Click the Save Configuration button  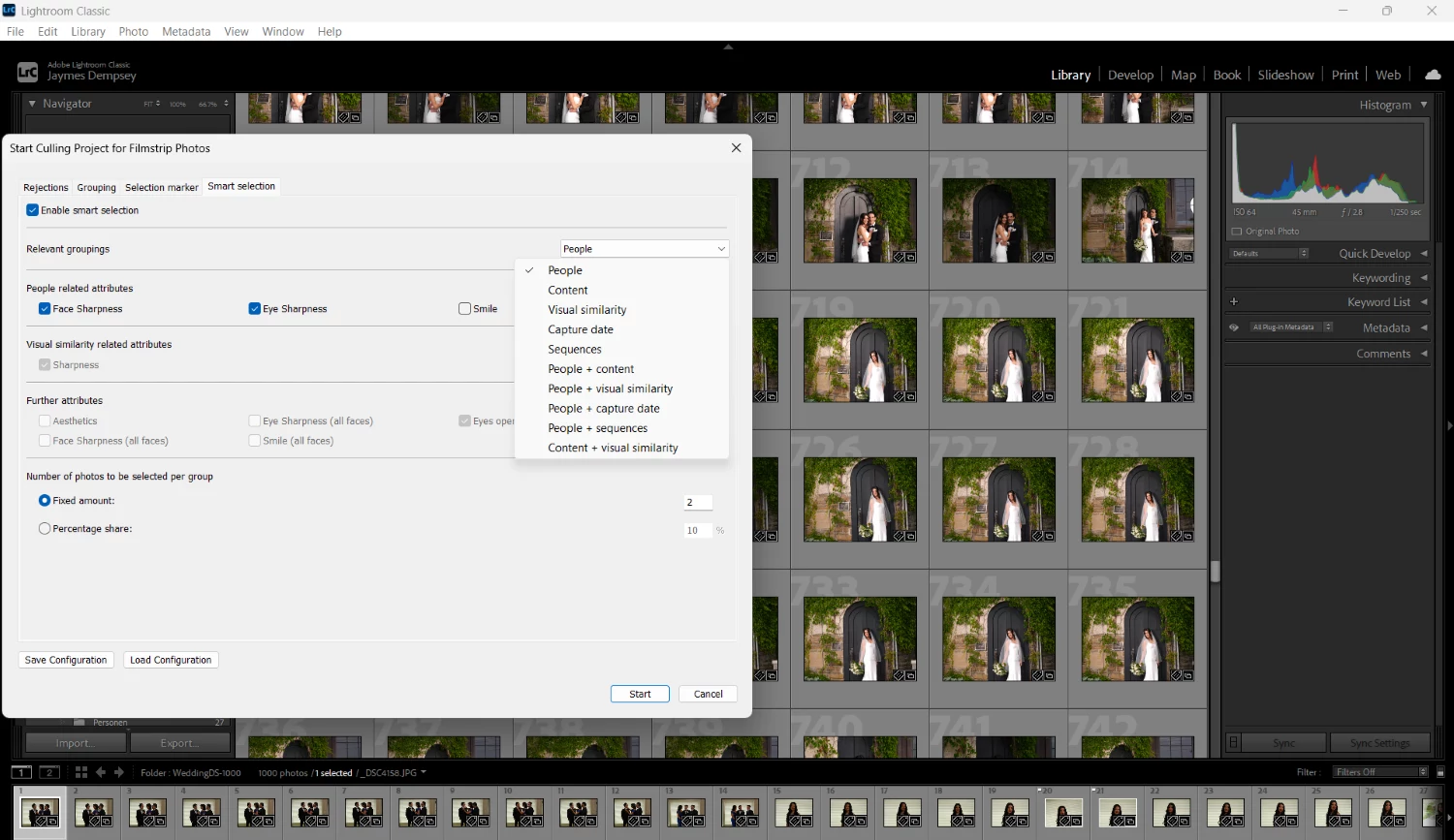click(66, 660)
